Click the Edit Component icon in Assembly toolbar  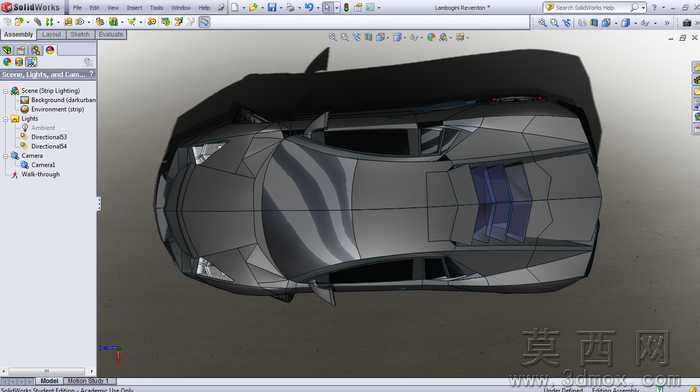click(7, 22)
